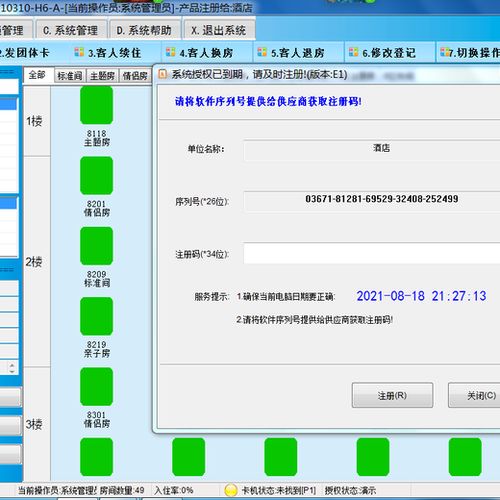The width and height of the screenshot is (500, 500).
Task: Click the 3楼 floor label
Action: click(x=34, y=424)
